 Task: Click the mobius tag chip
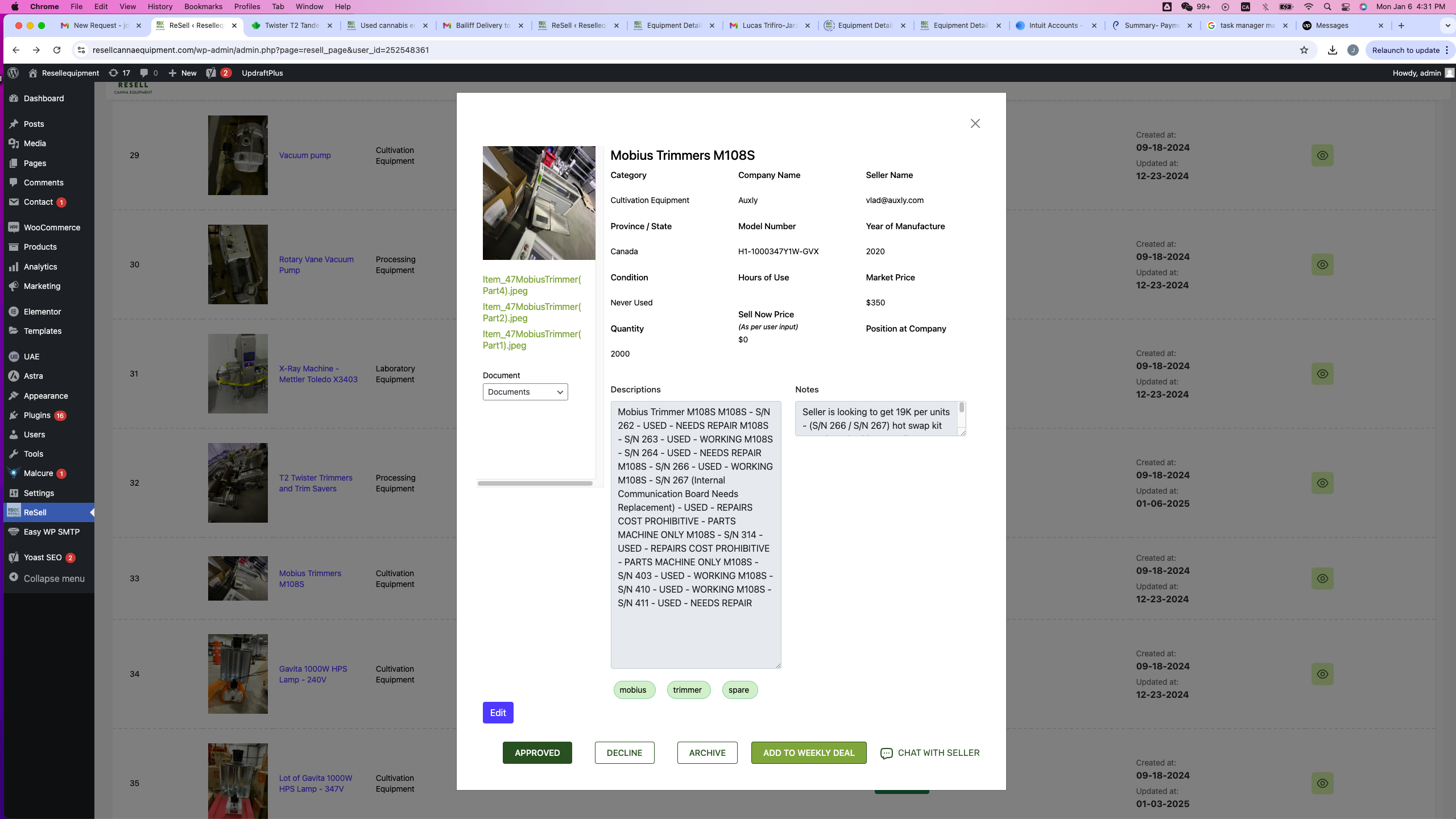634,690
